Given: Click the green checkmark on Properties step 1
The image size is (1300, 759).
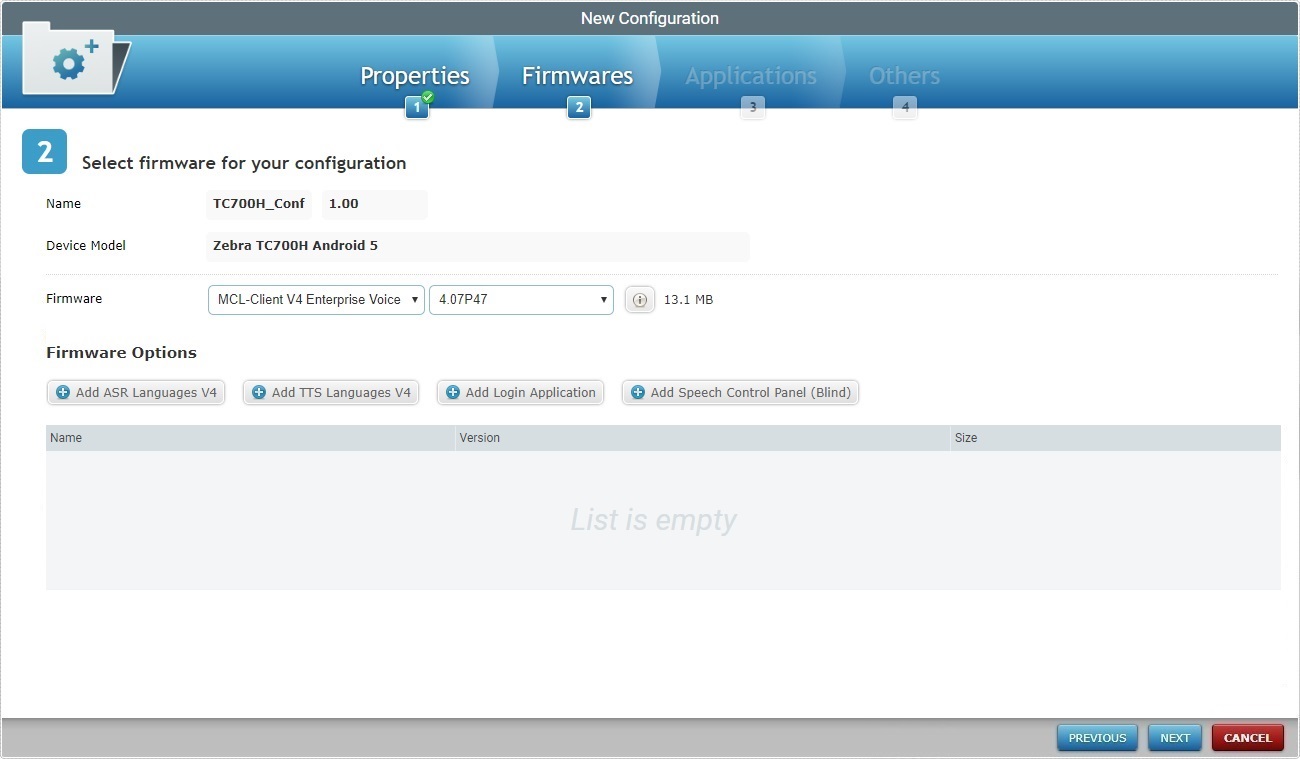Looking at the screenshot, I should pyautogui.click(x=426, y=98).
